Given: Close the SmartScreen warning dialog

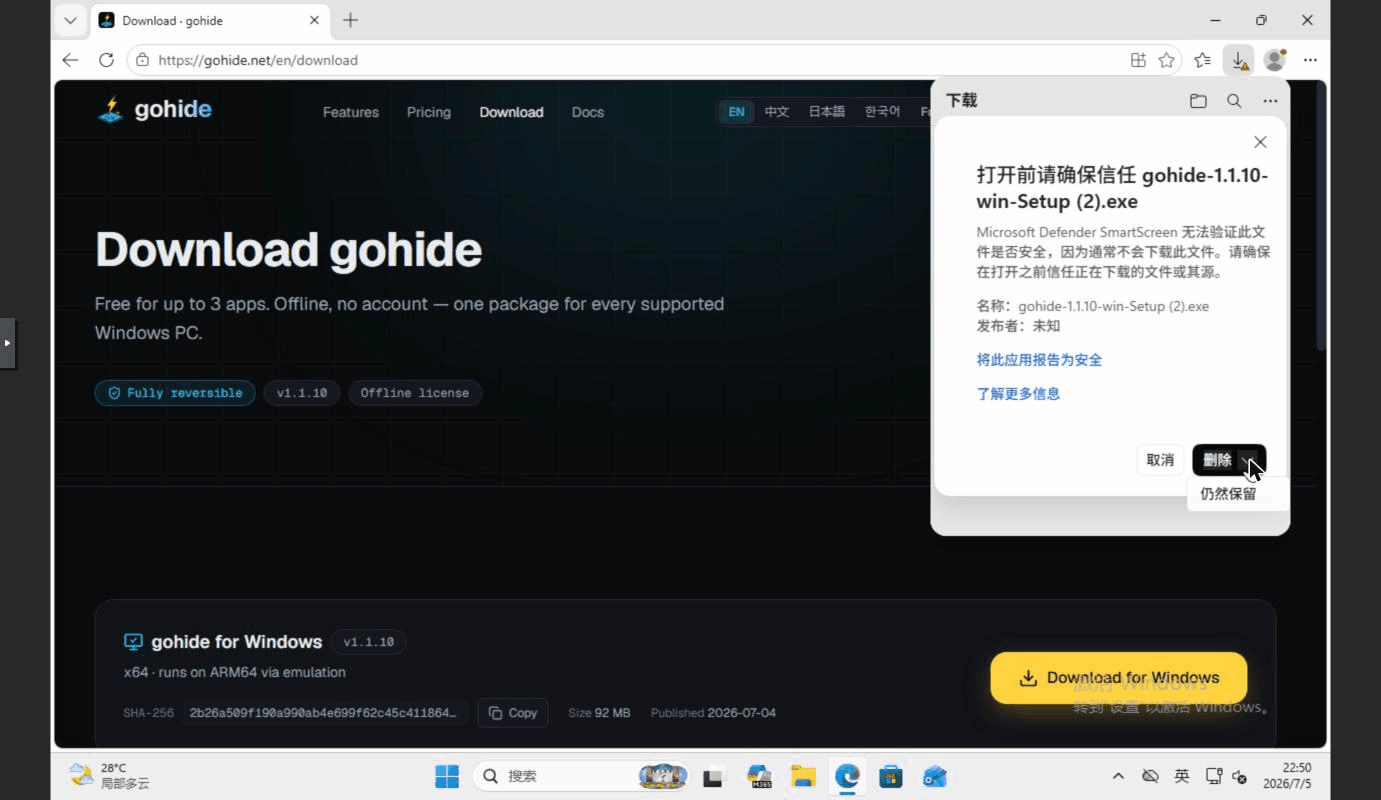Looking at the screenshot, I should (x=1260, y=142).
